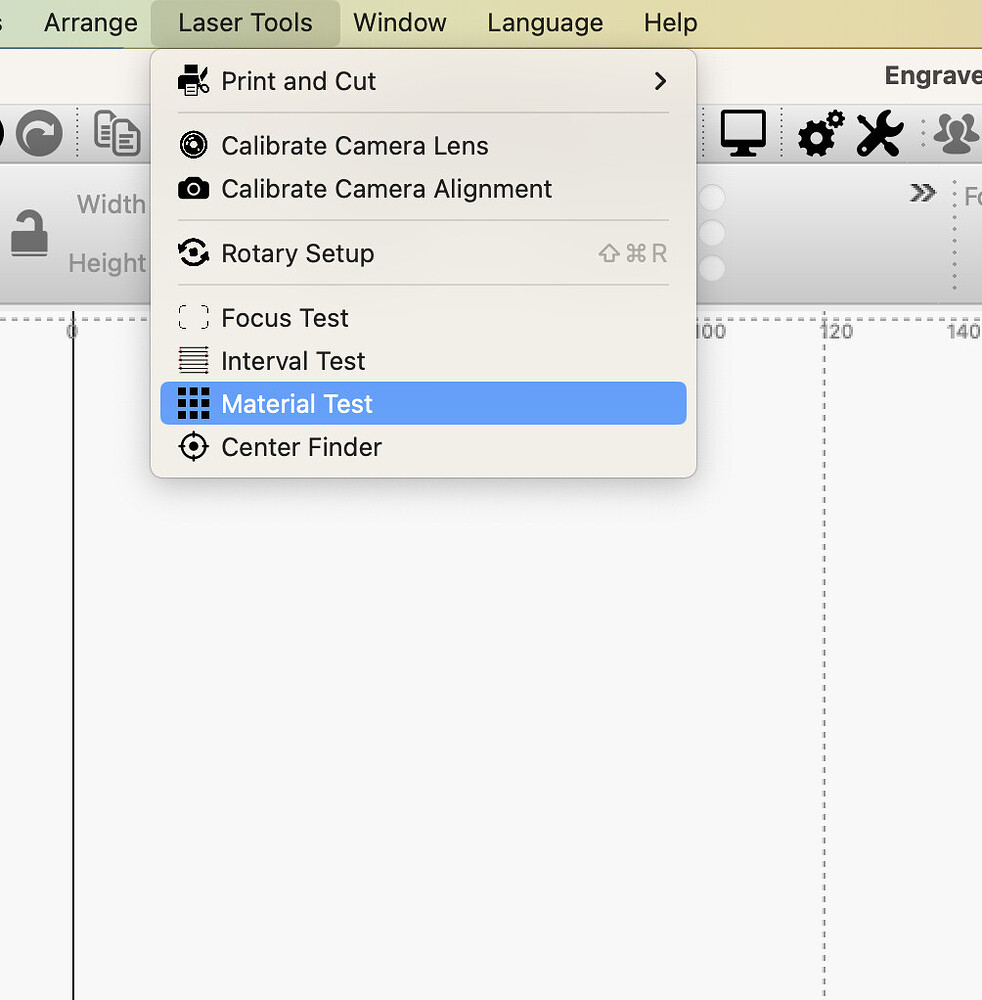
Task: Click the double-chevron panel expander
Action: (922, 193)
